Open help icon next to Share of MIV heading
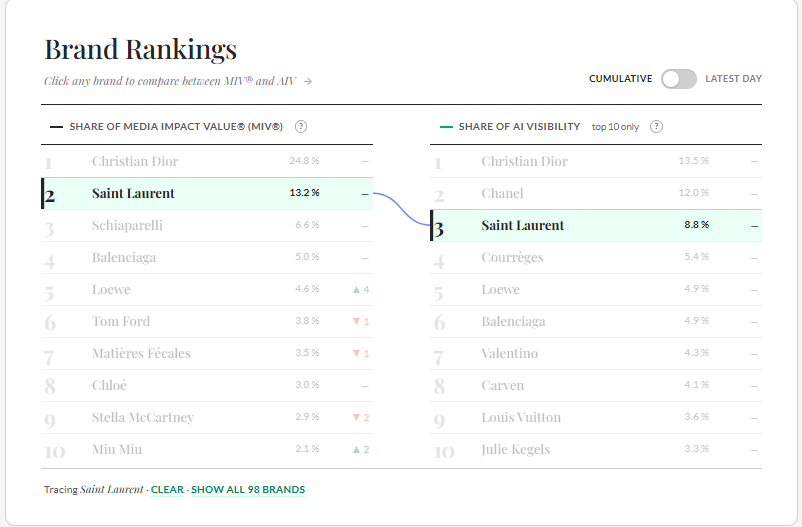Screen dimensions: 802x527 coord(301,126)
